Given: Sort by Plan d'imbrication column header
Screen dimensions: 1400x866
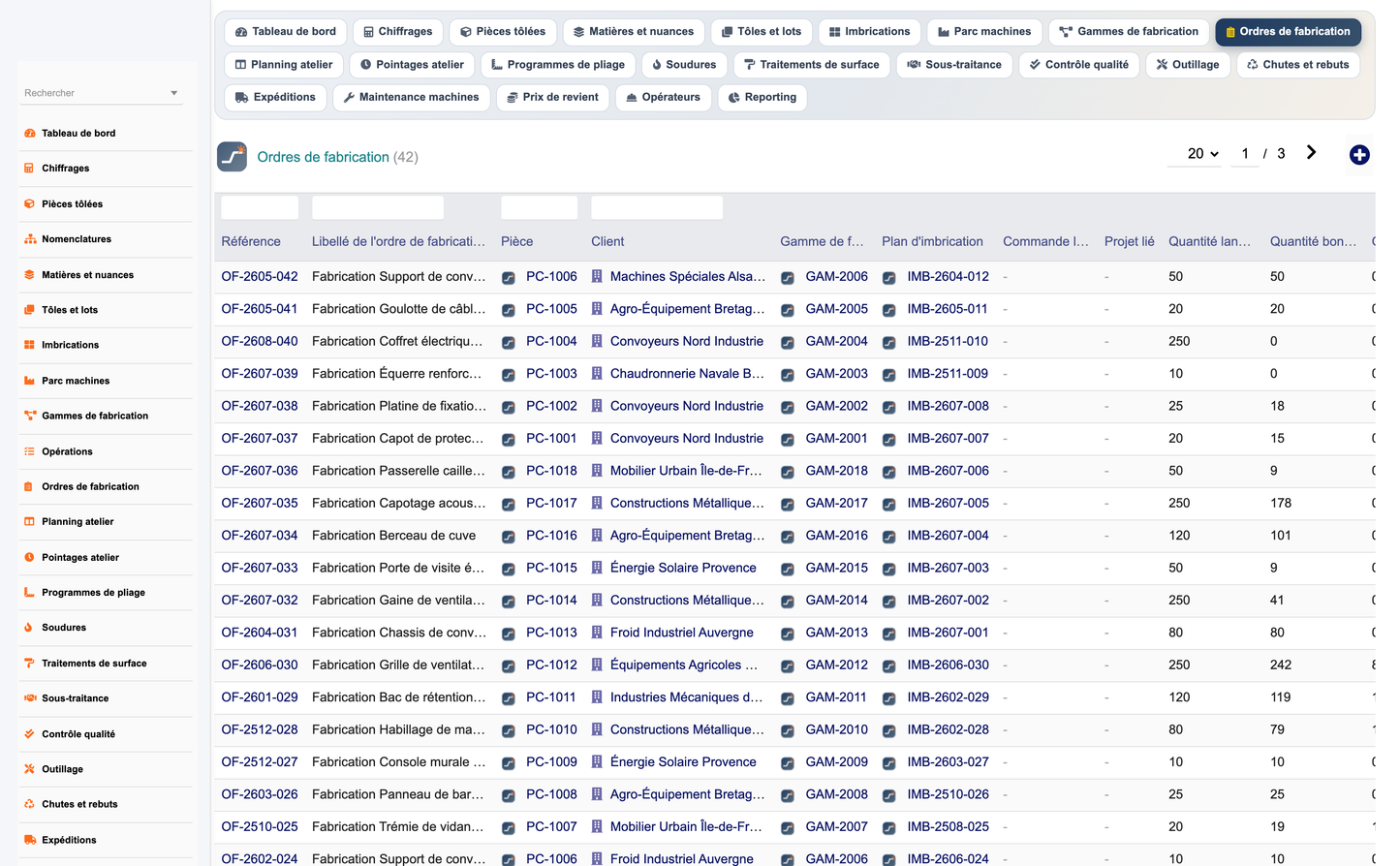Looking at the screenshot, I should (932, 242).
